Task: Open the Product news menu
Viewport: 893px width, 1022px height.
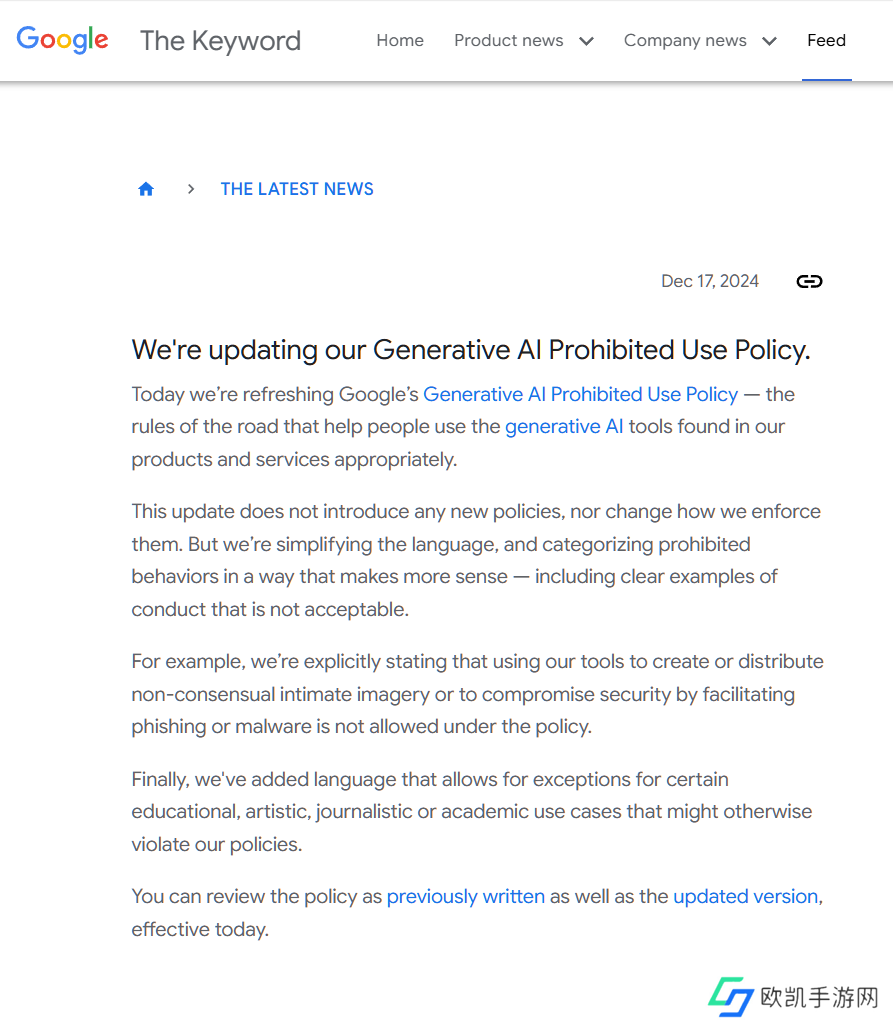Action: coord(508,41)
